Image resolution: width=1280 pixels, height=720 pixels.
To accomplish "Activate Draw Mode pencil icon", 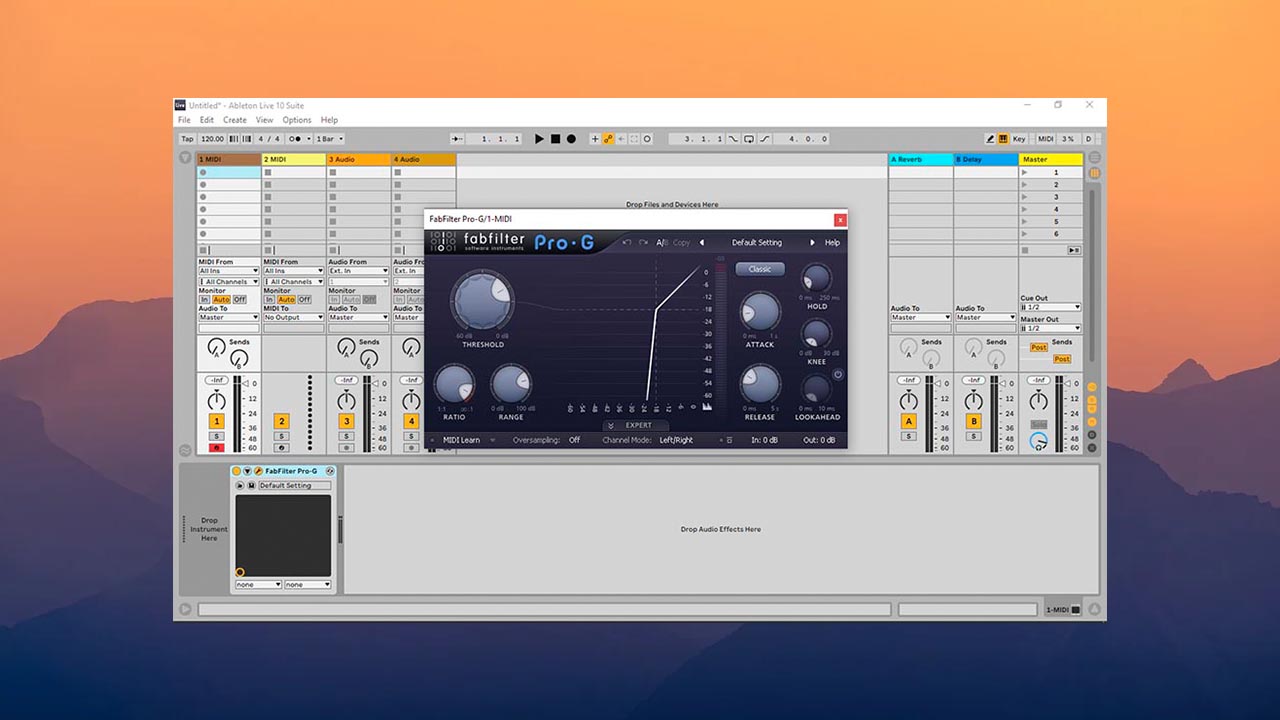I will pyautogui.click(x=990, y=139).
